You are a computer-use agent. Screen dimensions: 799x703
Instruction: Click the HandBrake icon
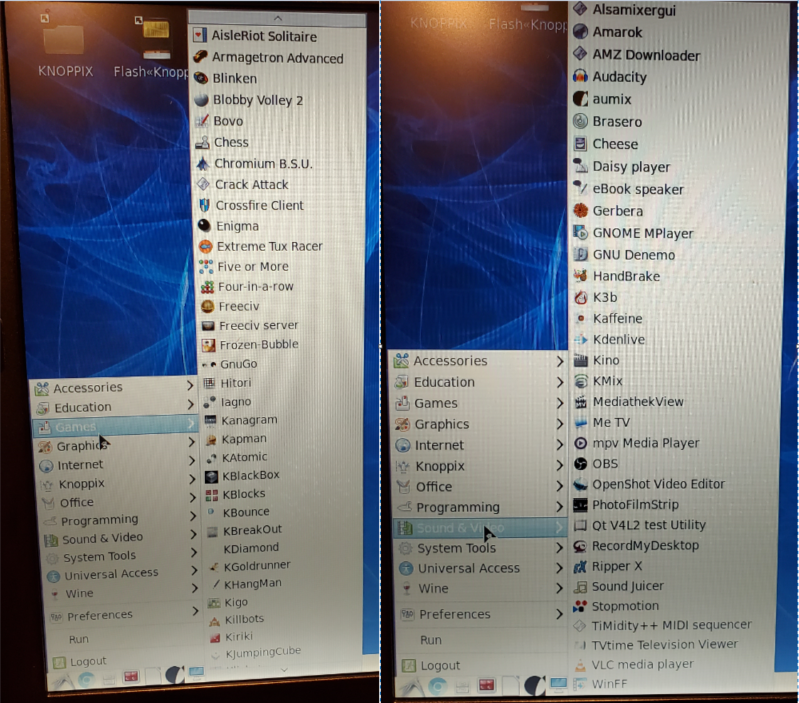[580, 276]
